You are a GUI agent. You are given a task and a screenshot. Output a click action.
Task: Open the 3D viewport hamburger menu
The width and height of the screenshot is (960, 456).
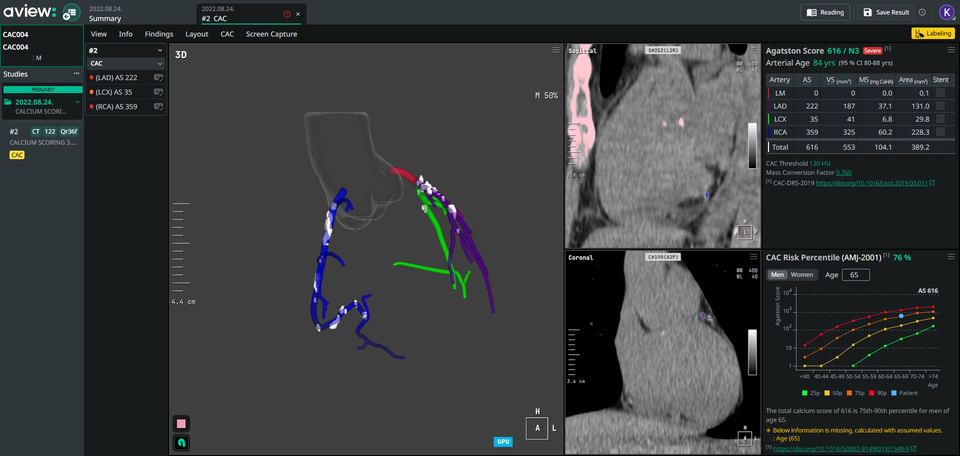555,50
